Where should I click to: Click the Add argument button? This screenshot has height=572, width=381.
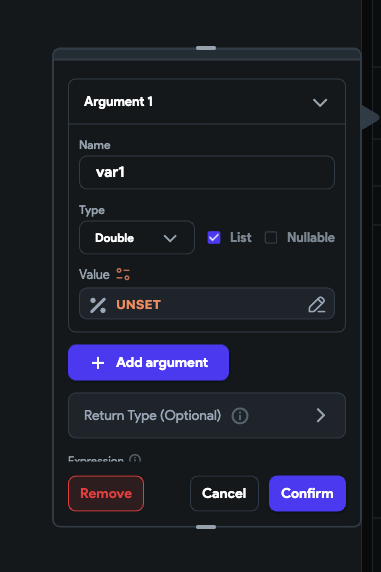click(x=149, y=363)
